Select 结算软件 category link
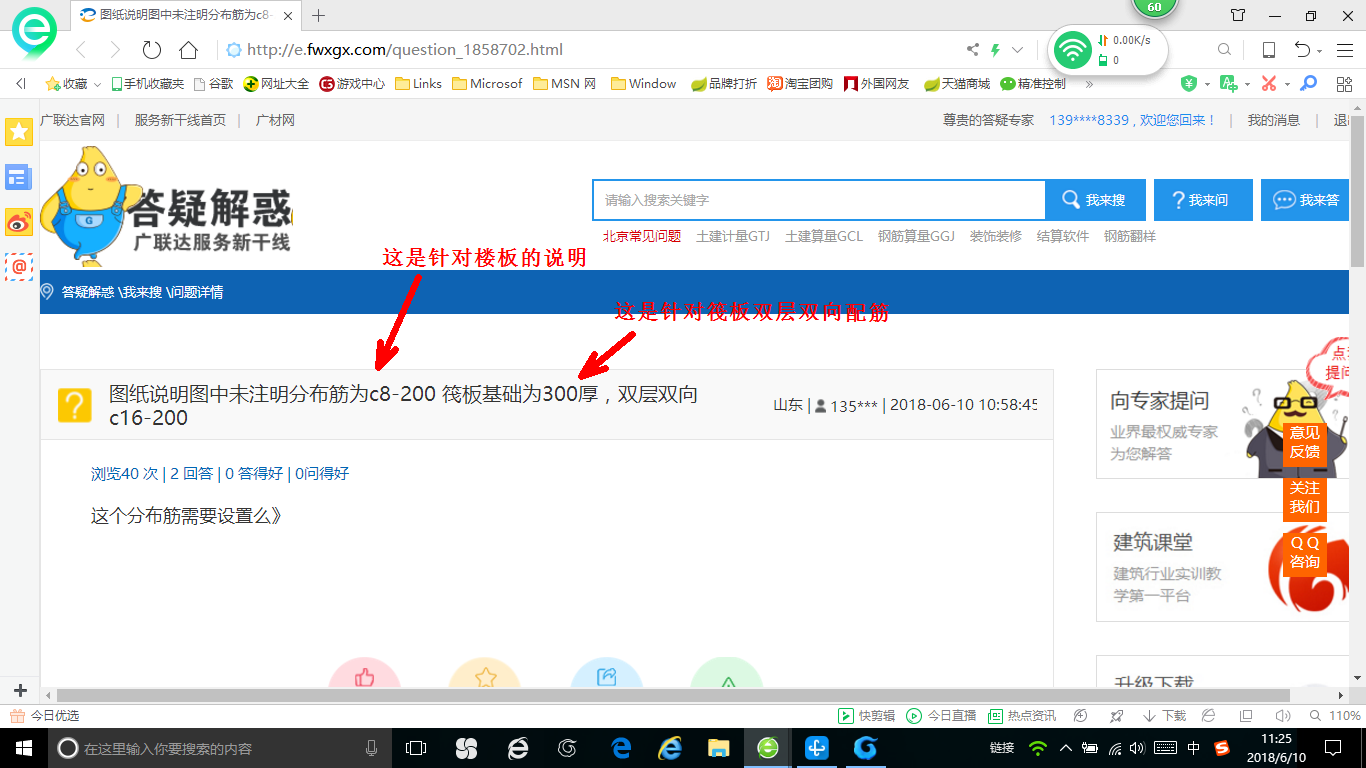Image resolution: width=1366 pixels, height=768 pixels. [x=1062, y=236]
